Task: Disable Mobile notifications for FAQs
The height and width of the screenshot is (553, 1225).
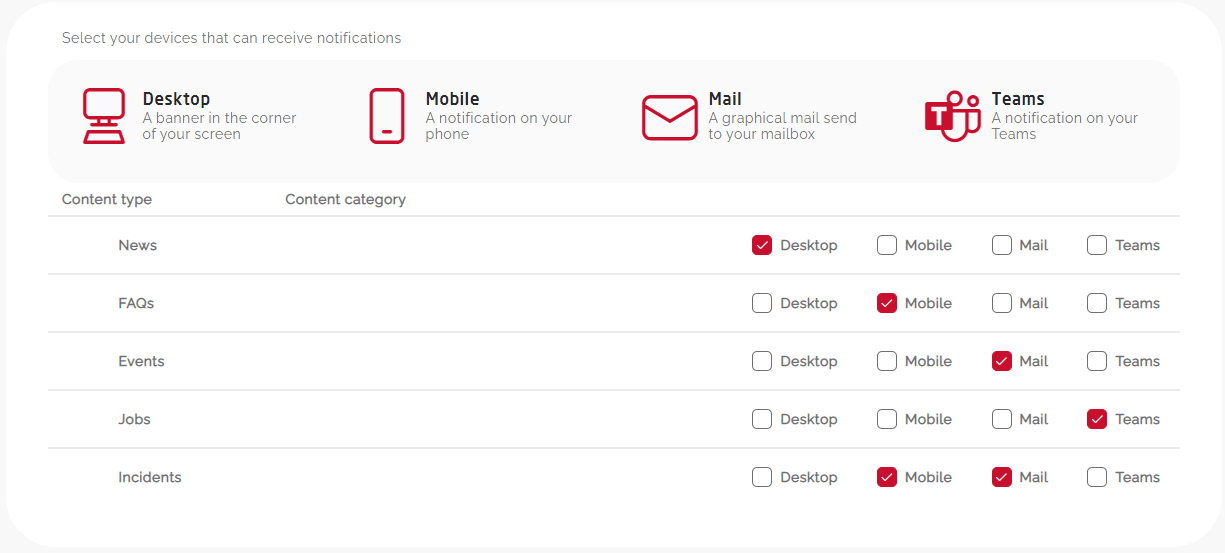Action: 887,303
